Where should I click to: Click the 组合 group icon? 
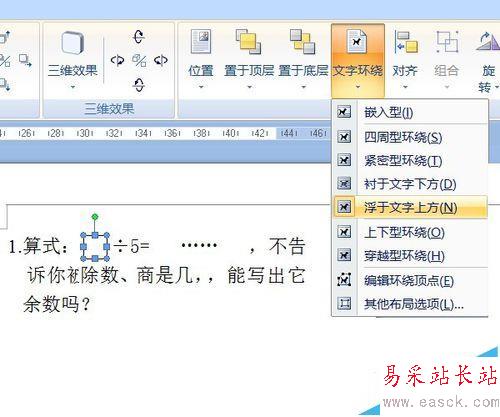click(x=447, y=42)
